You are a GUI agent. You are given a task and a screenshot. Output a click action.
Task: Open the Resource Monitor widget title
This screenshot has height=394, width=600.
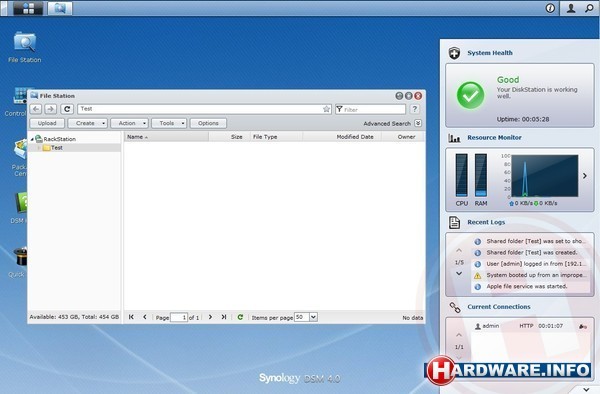click(494, 137)
